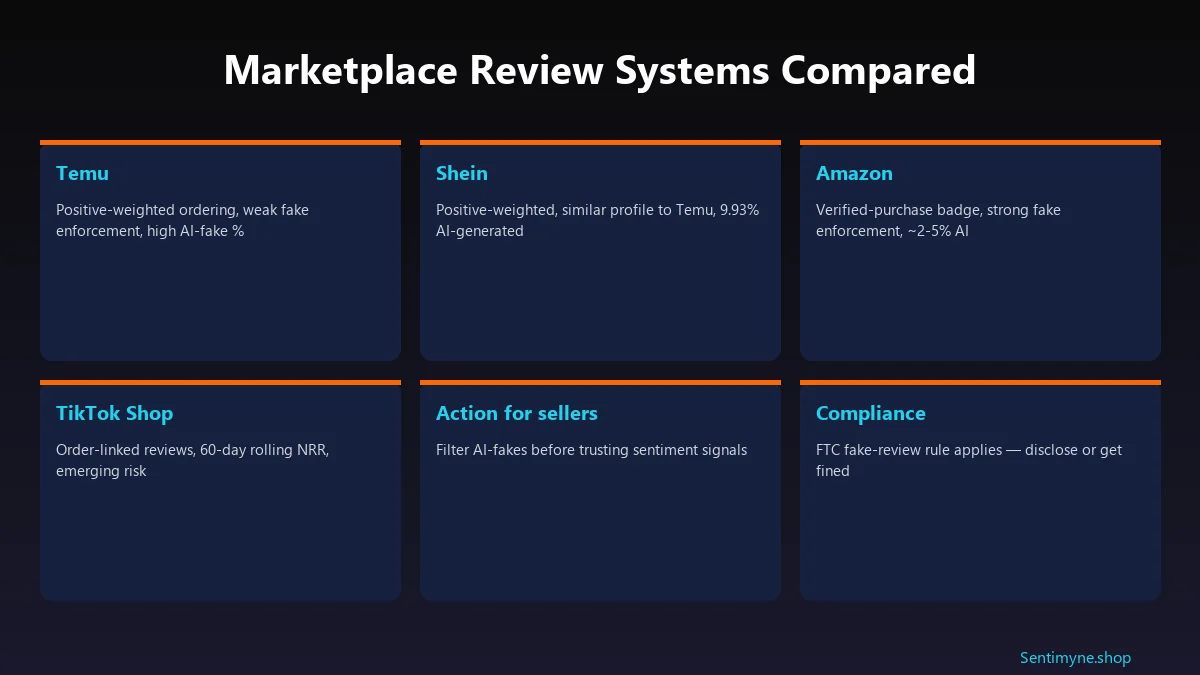Screen dimensions: 1200x675
Task: Click the text "Positive-weighted ordering, weak fake enforcement"
Action: pyautogui.click(x=182, y=220)
